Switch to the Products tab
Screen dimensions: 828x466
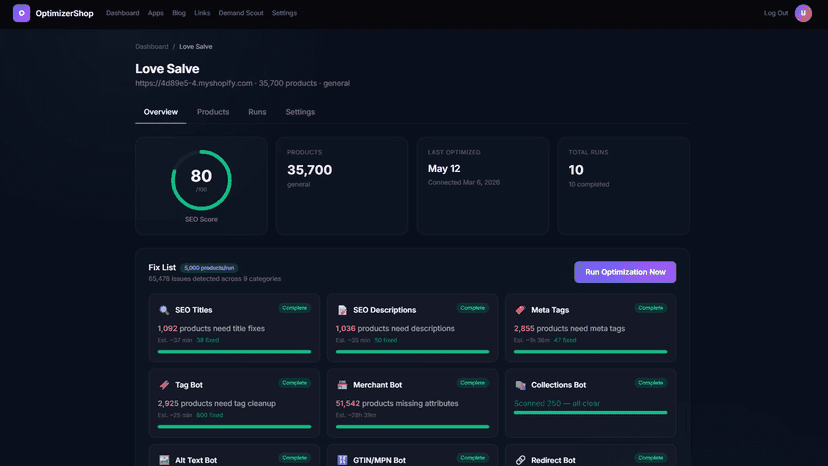click(x=213, y=112)
